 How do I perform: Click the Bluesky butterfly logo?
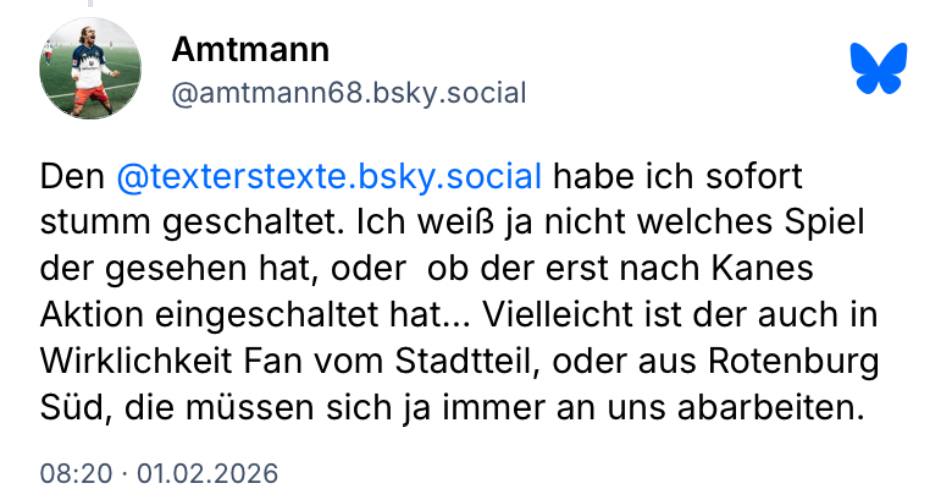click(x=878, y=68)
